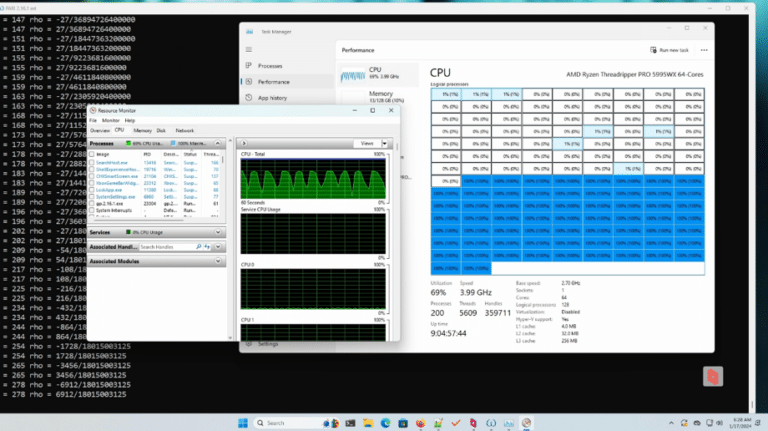
Task: Sort processes by Status column header
Action: click(191, 154)
